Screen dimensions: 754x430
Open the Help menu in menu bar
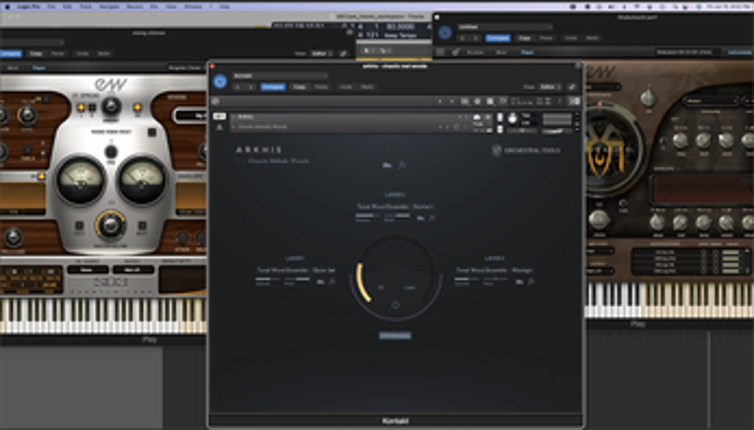(x=225, y=7)
